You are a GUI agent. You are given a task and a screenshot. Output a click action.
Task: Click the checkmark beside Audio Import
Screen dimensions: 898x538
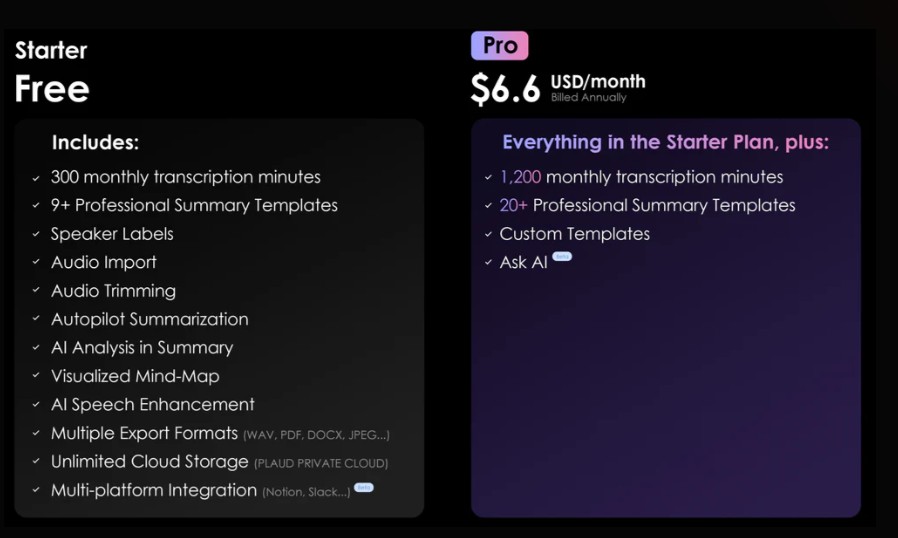coord(36,262)
